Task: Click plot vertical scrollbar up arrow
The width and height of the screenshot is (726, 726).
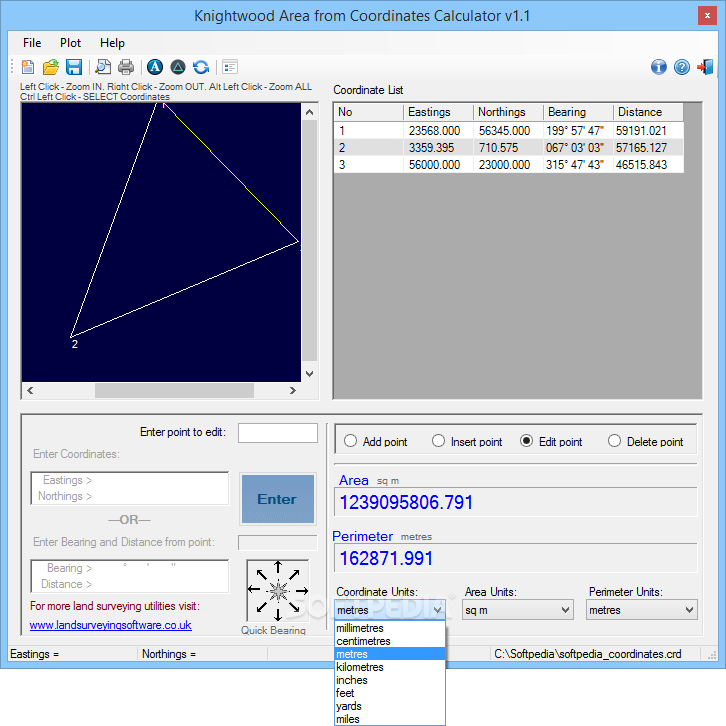Action: (309, 112)
